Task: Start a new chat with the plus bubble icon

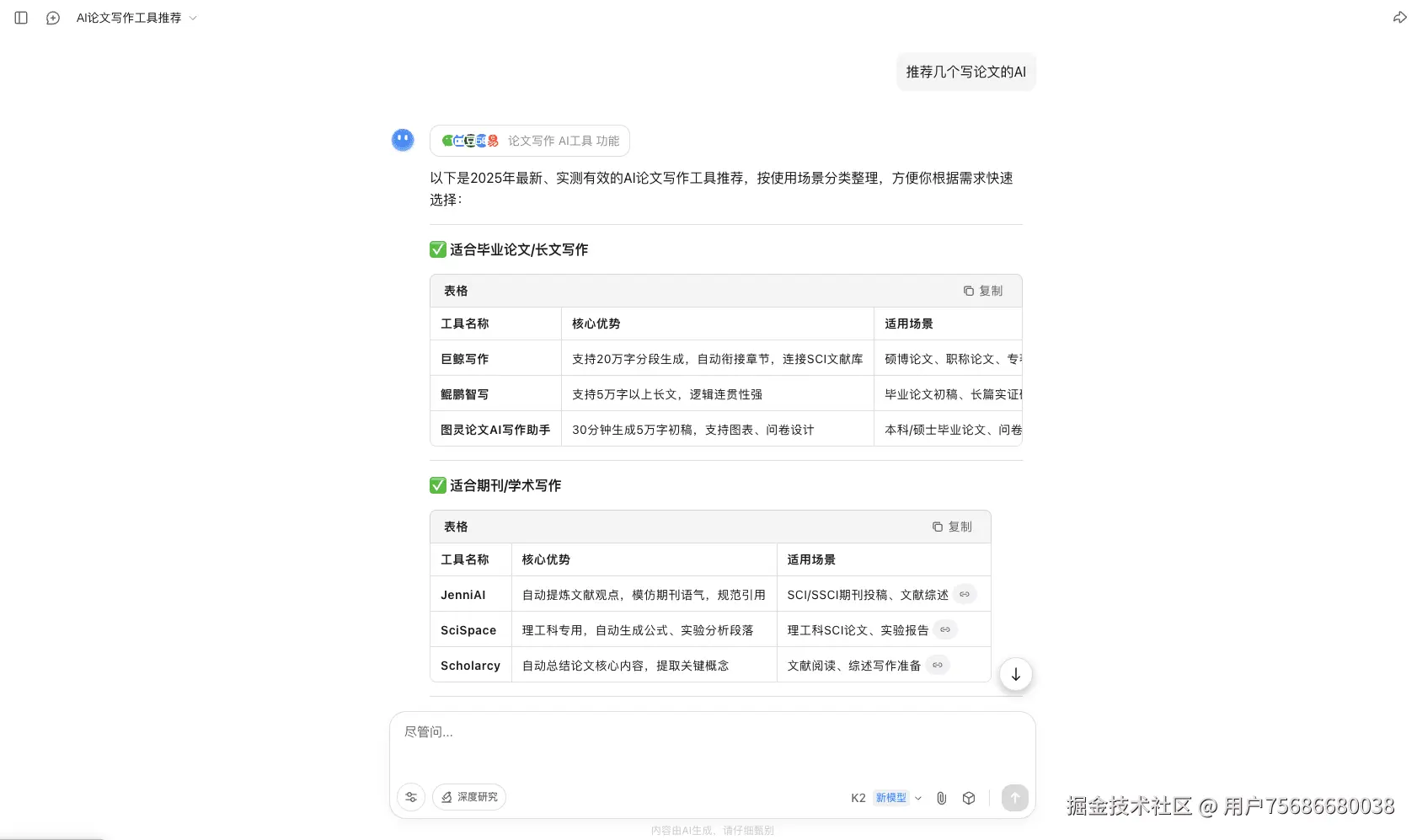Action: click(52, 18)
